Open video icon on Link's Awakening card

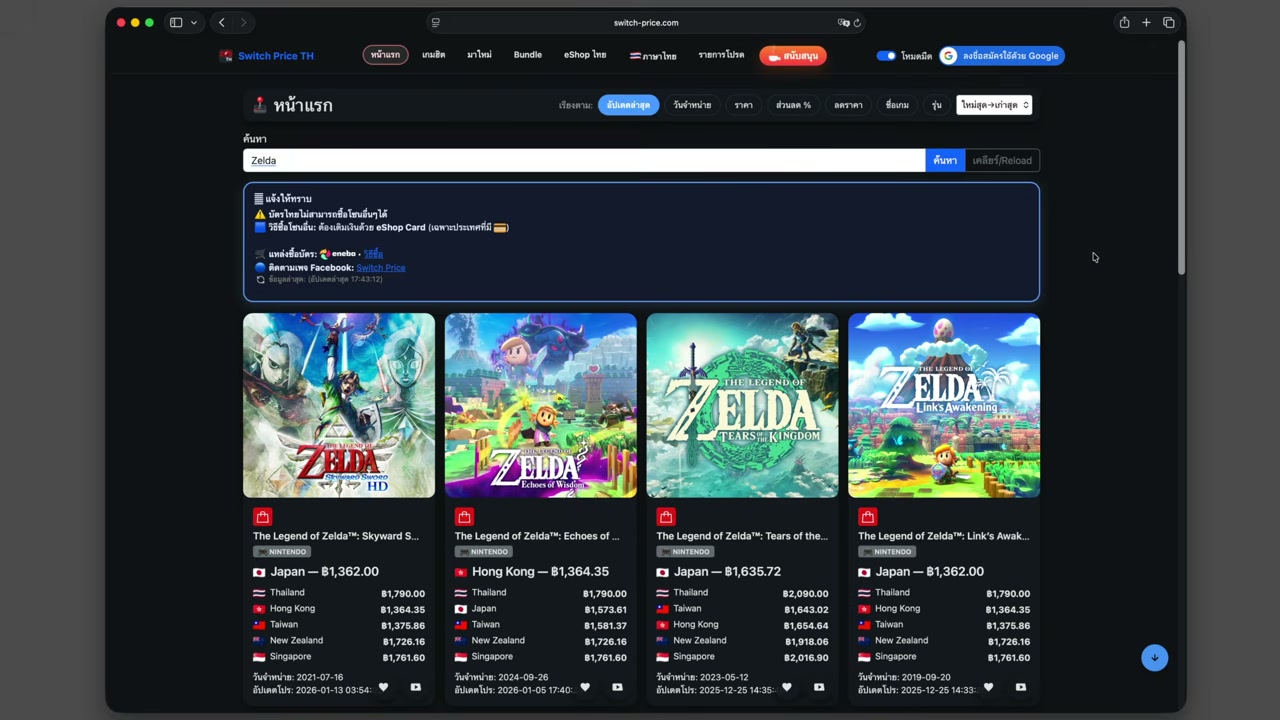click(x=1021, y=687)
